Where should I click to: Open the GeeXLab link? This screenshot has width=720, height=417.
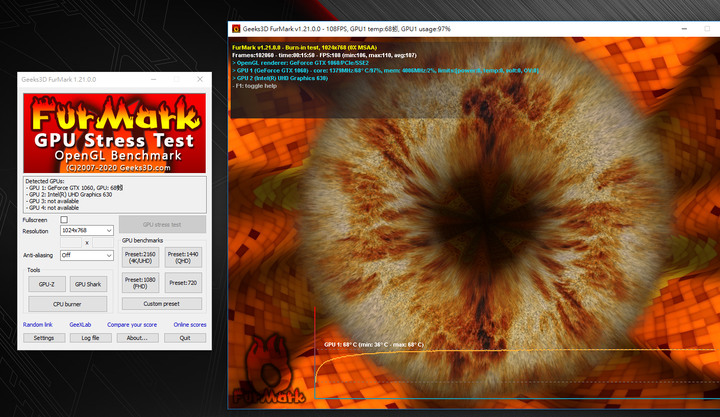point(80,325)
